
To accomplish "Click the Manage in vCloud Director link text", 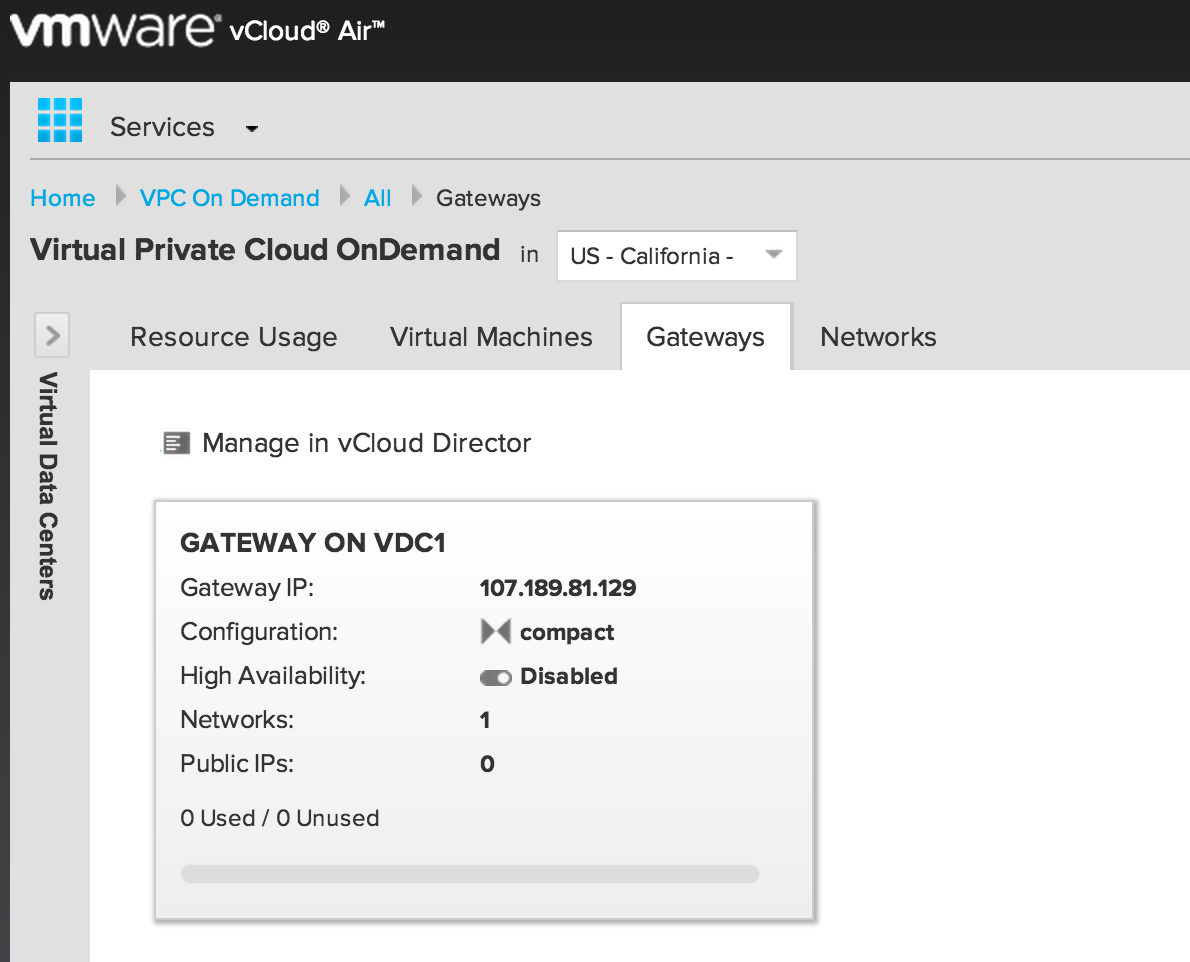I will [366, 443].
